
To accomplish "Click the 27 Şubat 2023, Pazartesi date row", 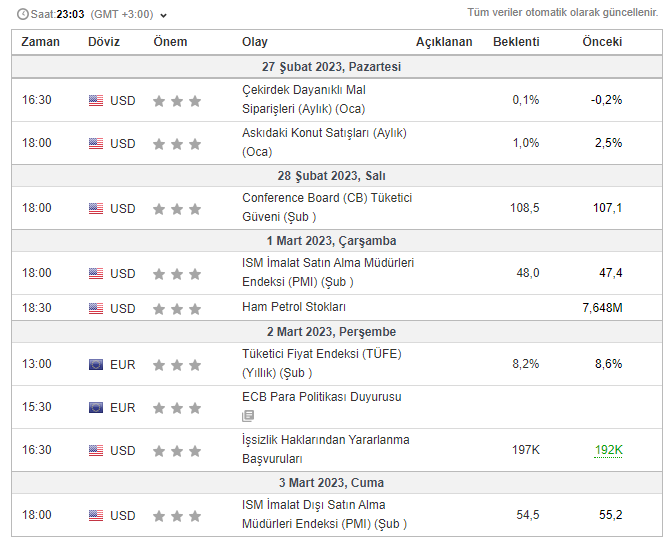I will [331, 67].
